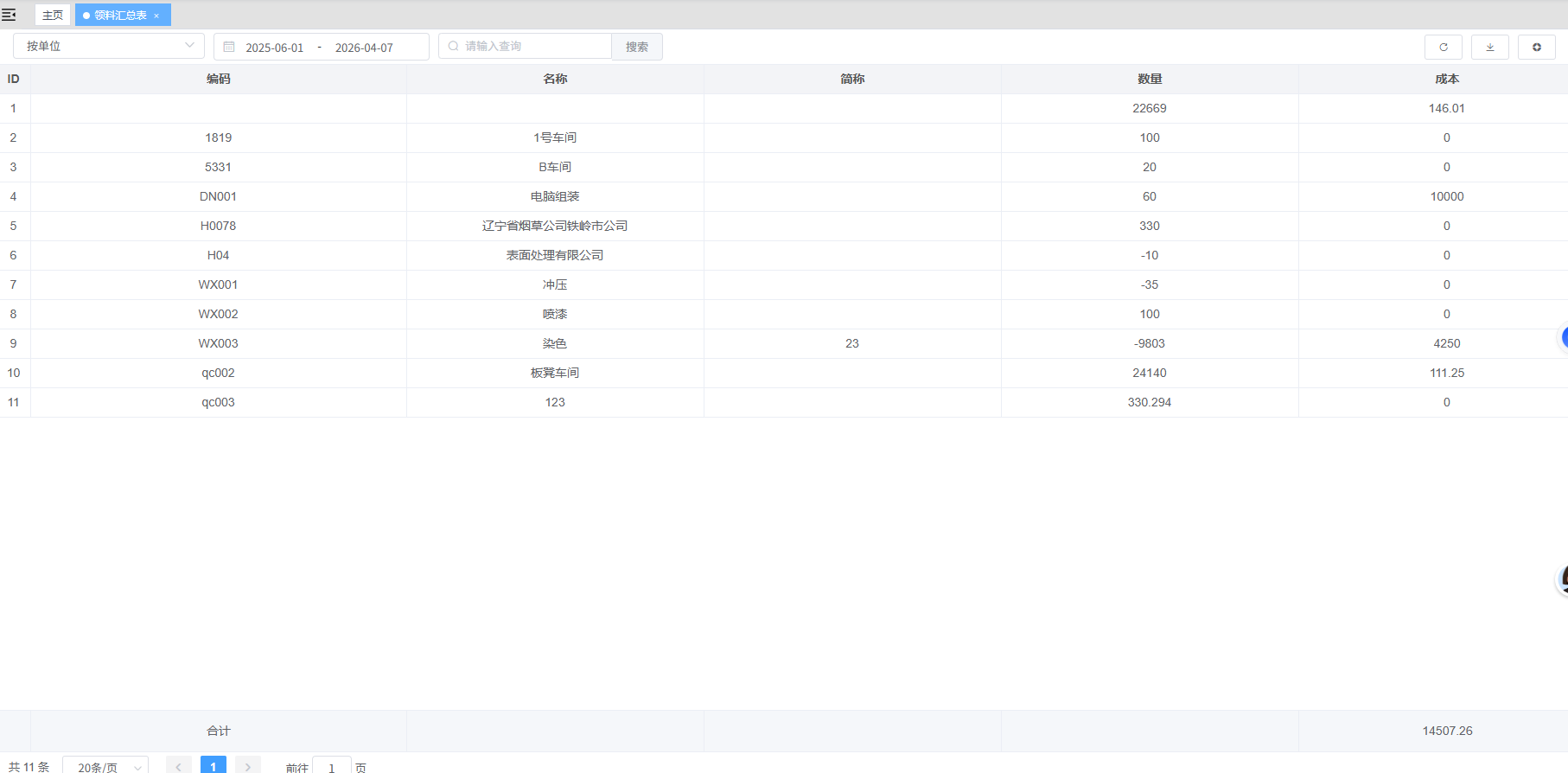Go to next page using the right arrow
The width and height of the screenshot is (1568, 773).
[x=247, y=766]
